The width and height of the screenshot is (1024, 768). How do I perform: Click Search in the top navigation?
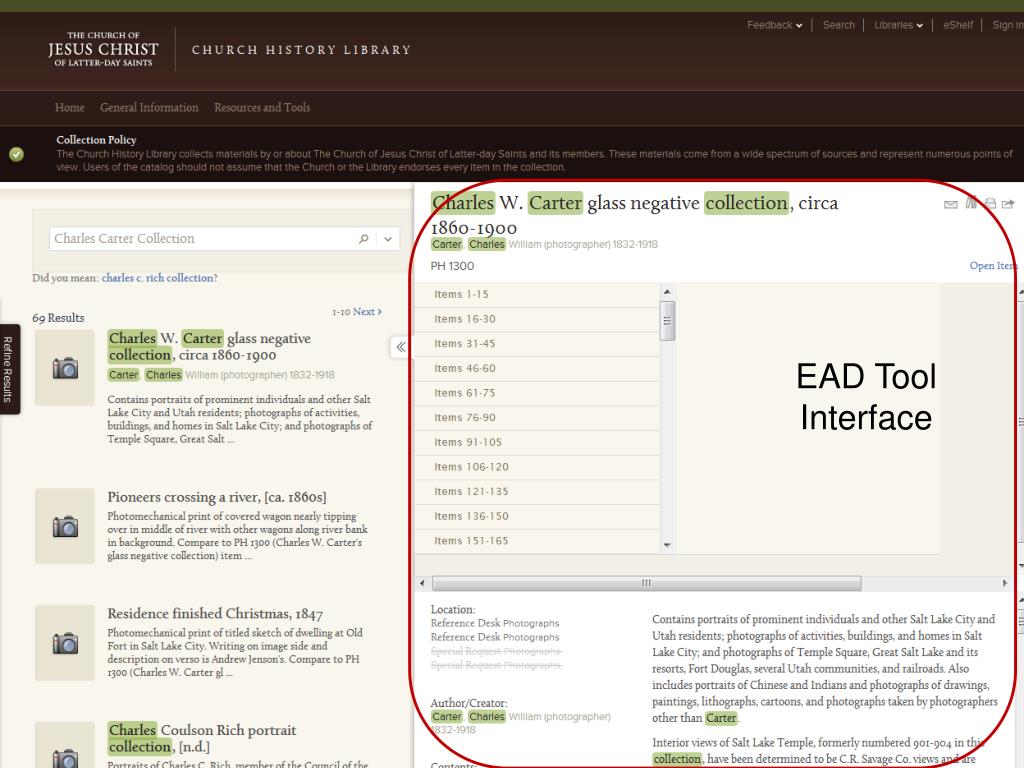pos(839,25)
